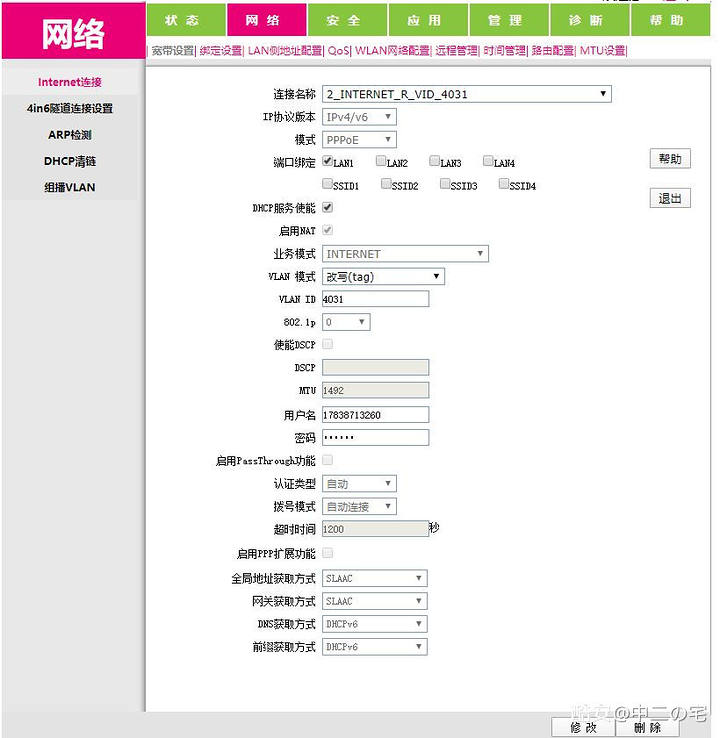This screenshot has width=720, height=738.
Task: Check the SSID1 binding checkbox
Action: click(x=327, y=184)
